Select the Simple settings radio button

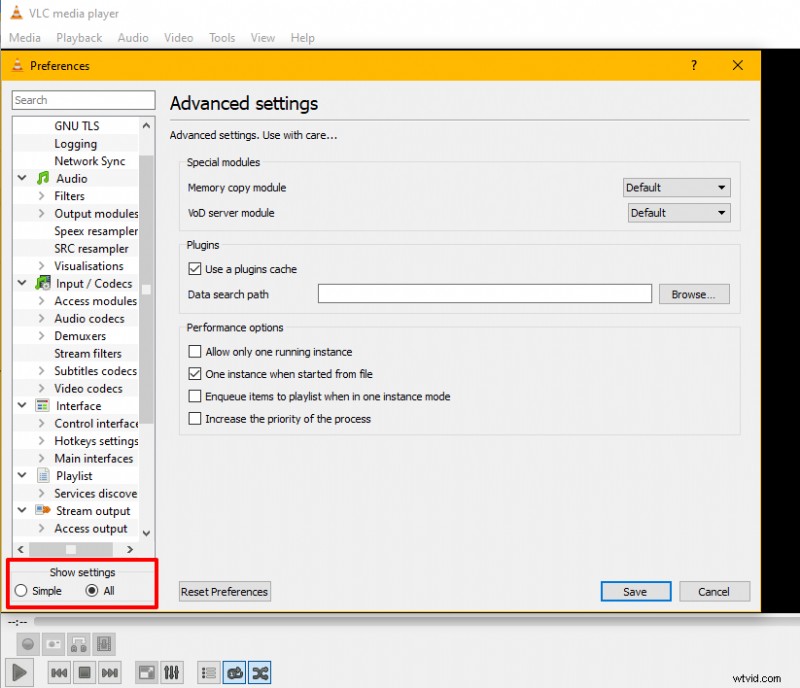[x=19, y=591]
